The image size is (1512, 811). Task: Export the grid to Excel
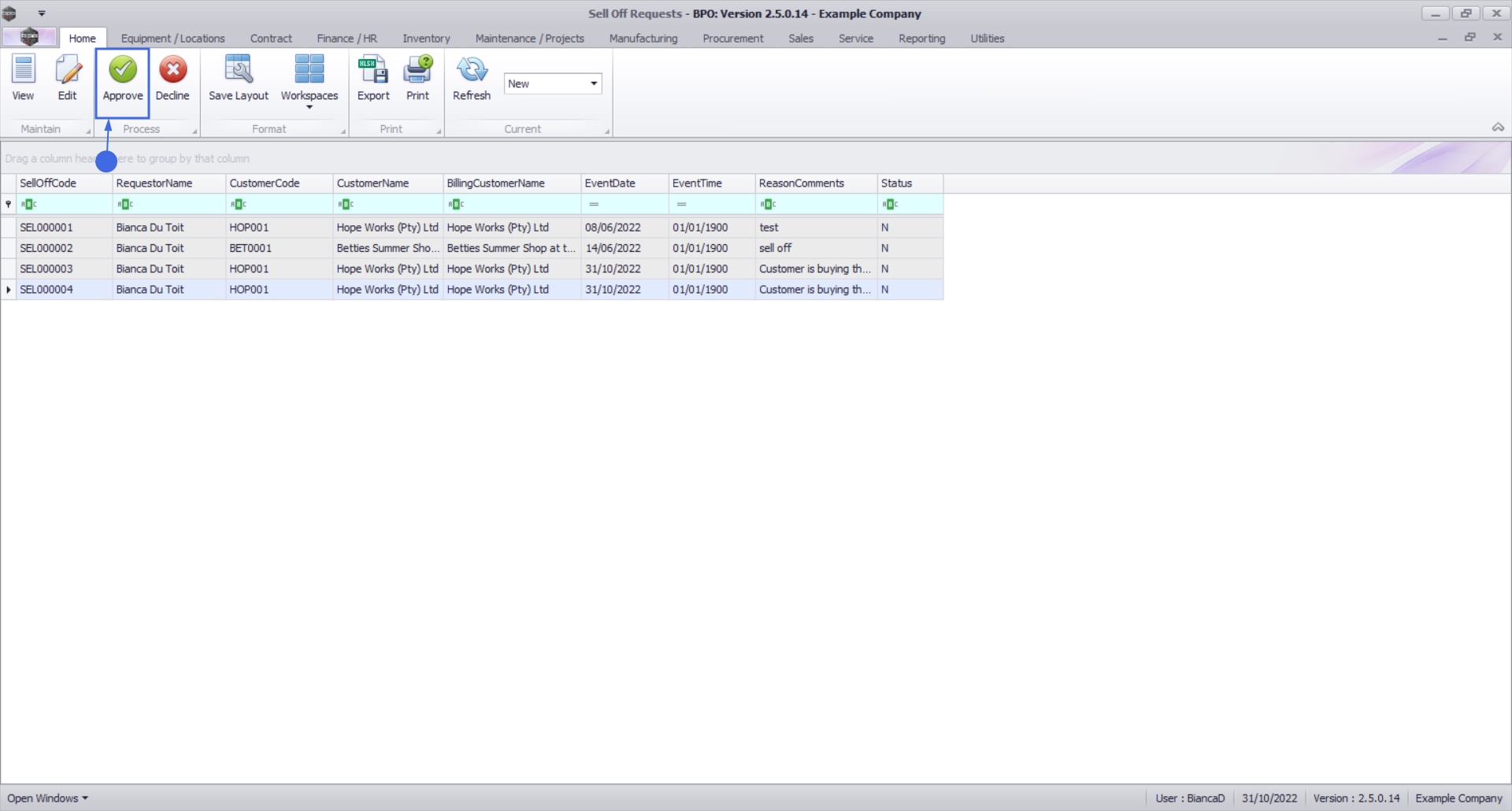pyautogui.click(x=373, y=79)
